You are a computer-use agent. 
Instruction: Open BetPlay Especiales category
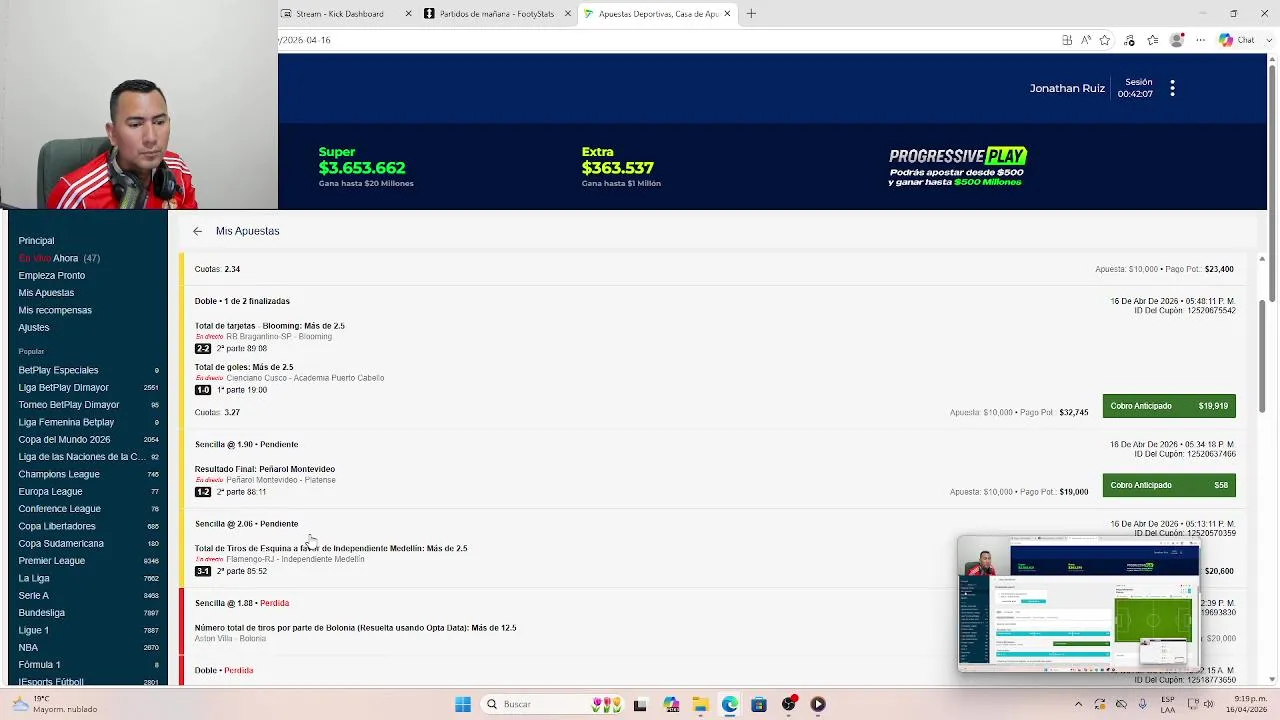point(88,370)
